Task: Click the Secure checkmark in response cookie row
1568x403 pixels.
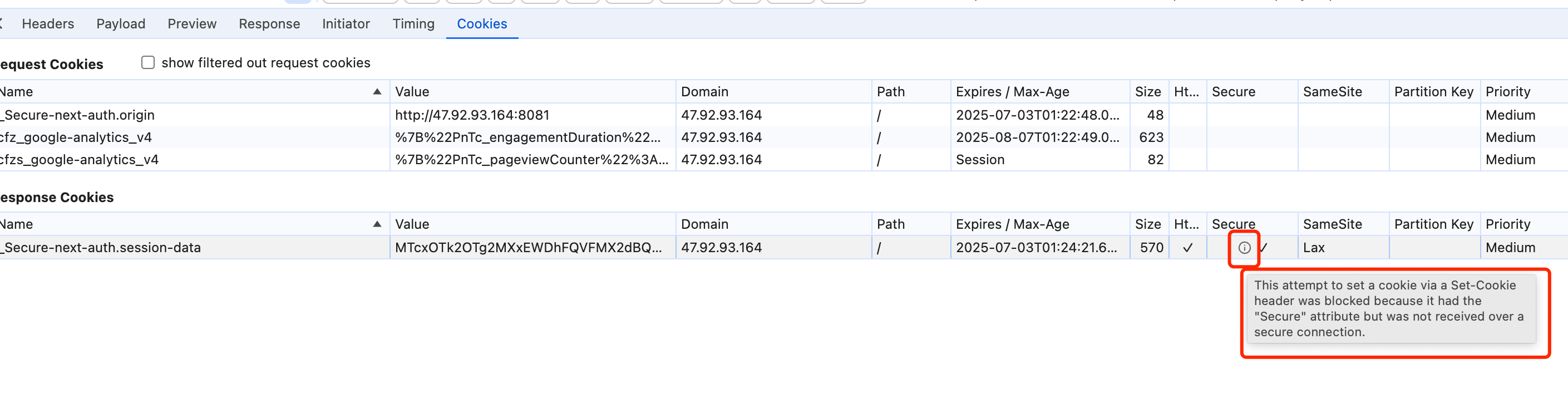Action: [x=1264, y=248]
